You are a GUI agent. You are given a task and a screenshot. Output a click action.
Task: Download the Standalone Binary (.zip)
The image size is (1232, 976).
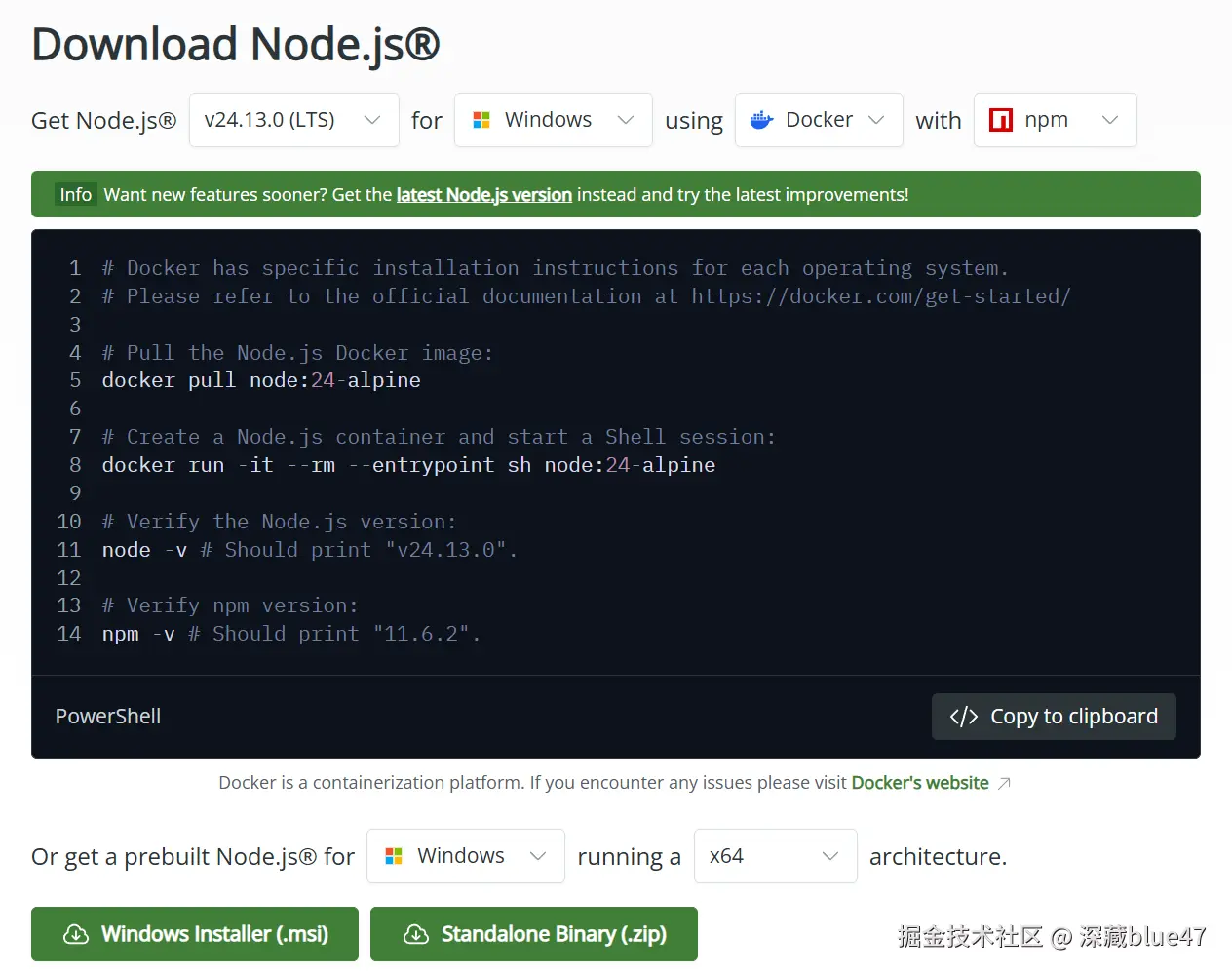[x=533, y=933]
